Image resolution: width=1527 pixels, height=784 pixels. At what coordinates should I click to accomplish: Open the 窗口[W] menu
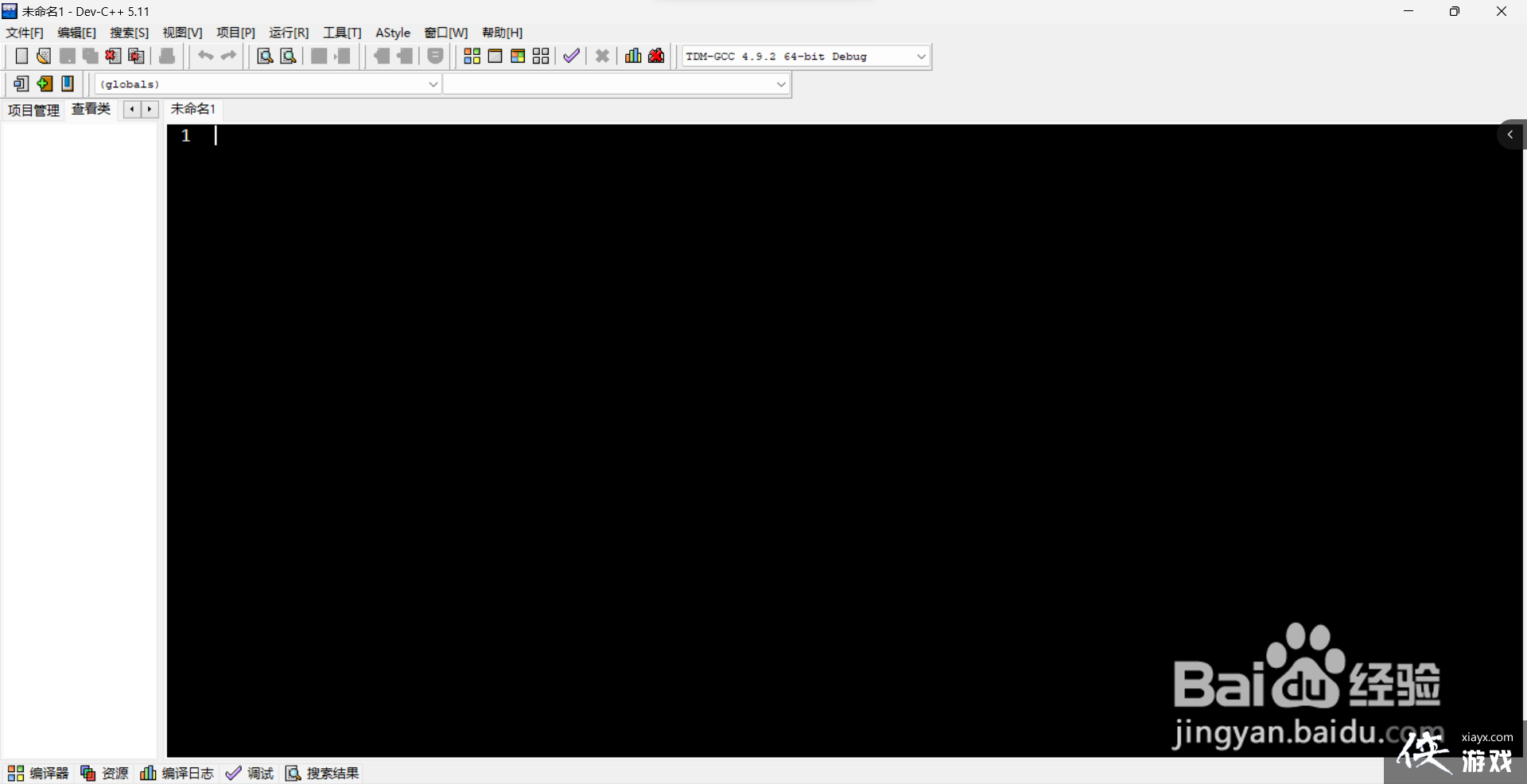click(445, 33)
